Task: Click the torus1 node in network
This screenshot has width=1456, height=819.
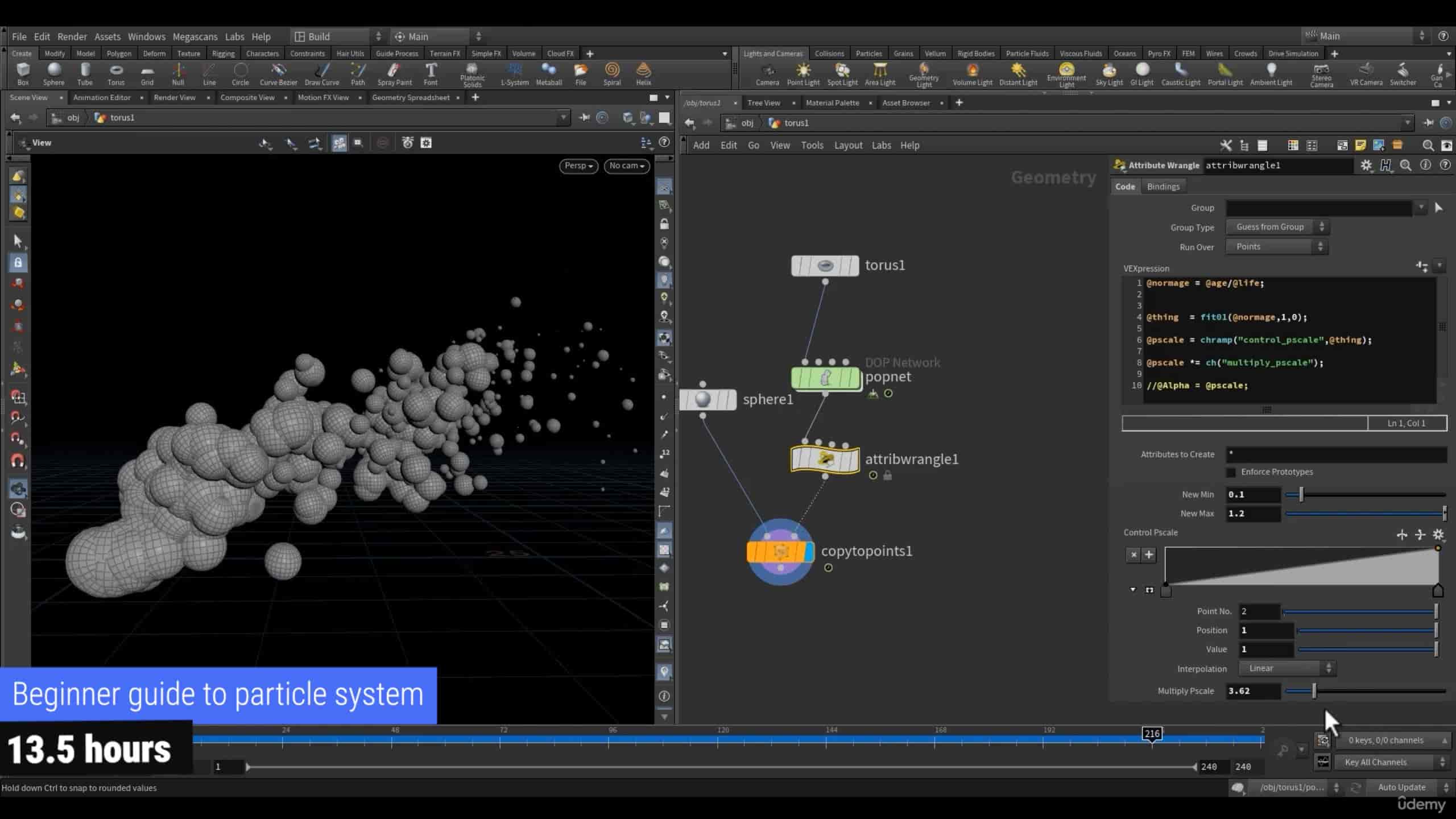Action: click(x=825, y=266)
